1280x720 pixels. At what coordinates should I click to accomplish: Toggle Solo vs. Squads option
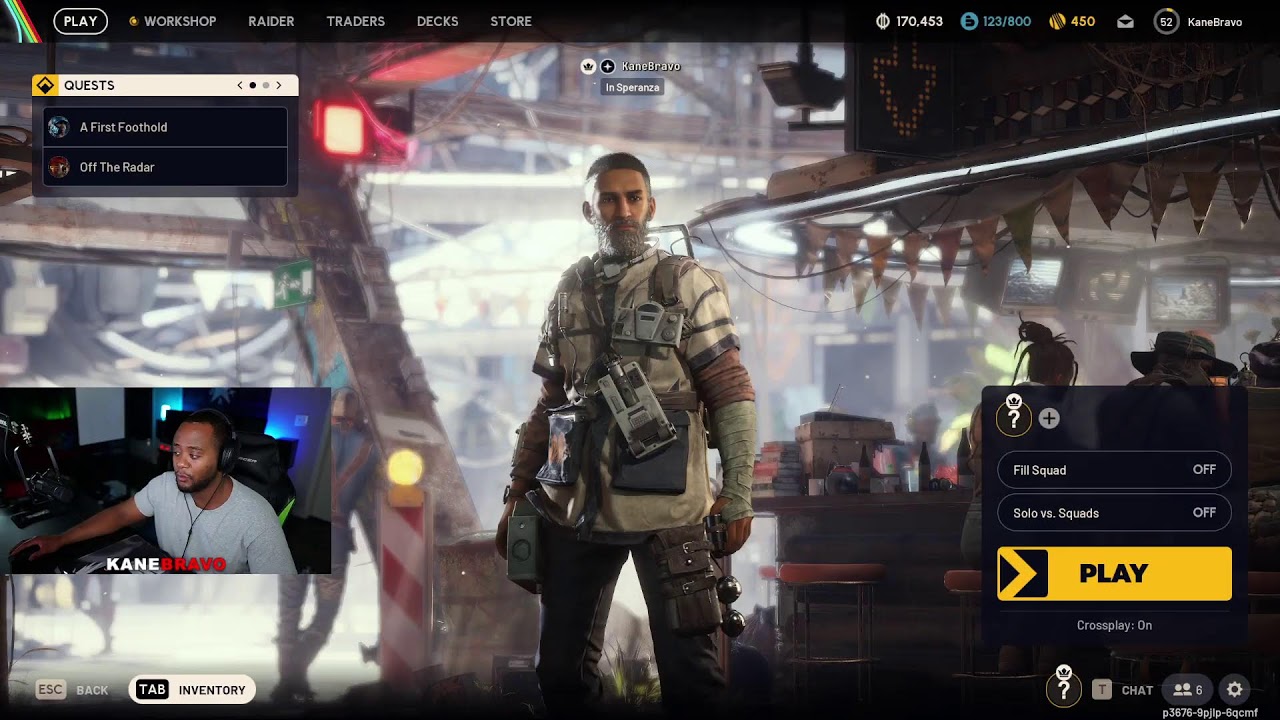(x=1114, y=513)
